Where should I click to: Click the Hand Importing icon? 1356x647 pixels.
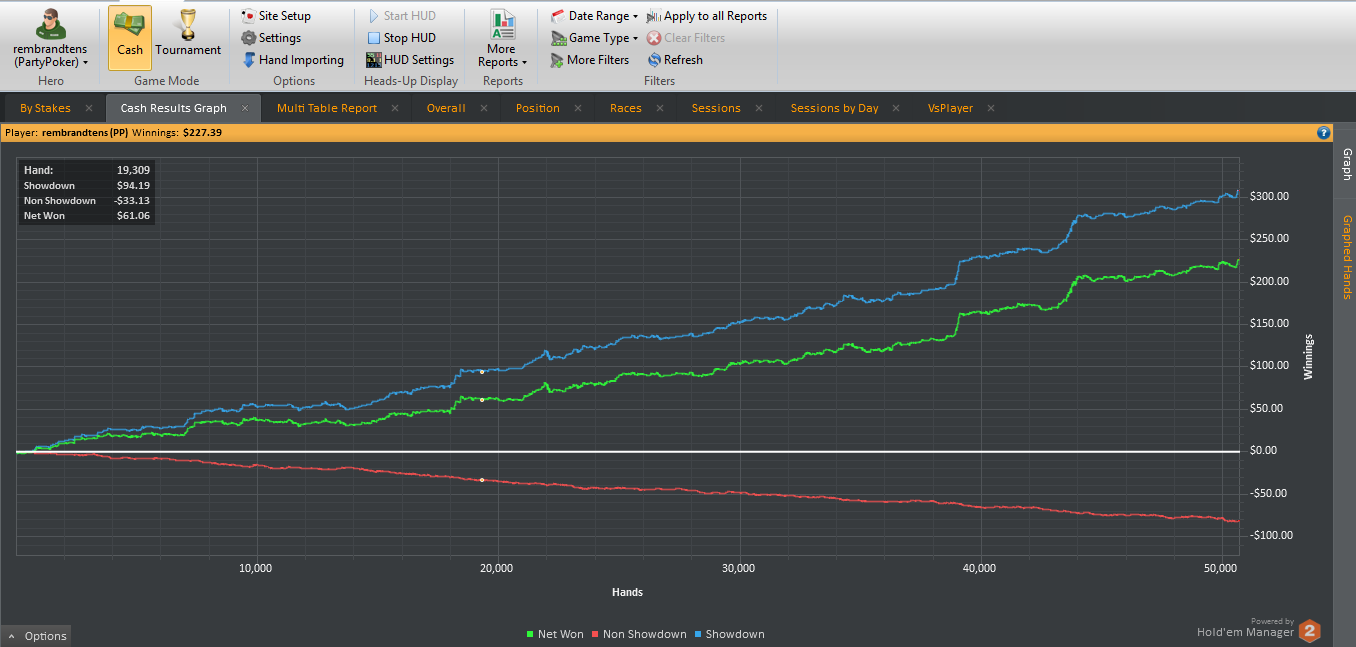pyautogui.click(x=250, y=60)
